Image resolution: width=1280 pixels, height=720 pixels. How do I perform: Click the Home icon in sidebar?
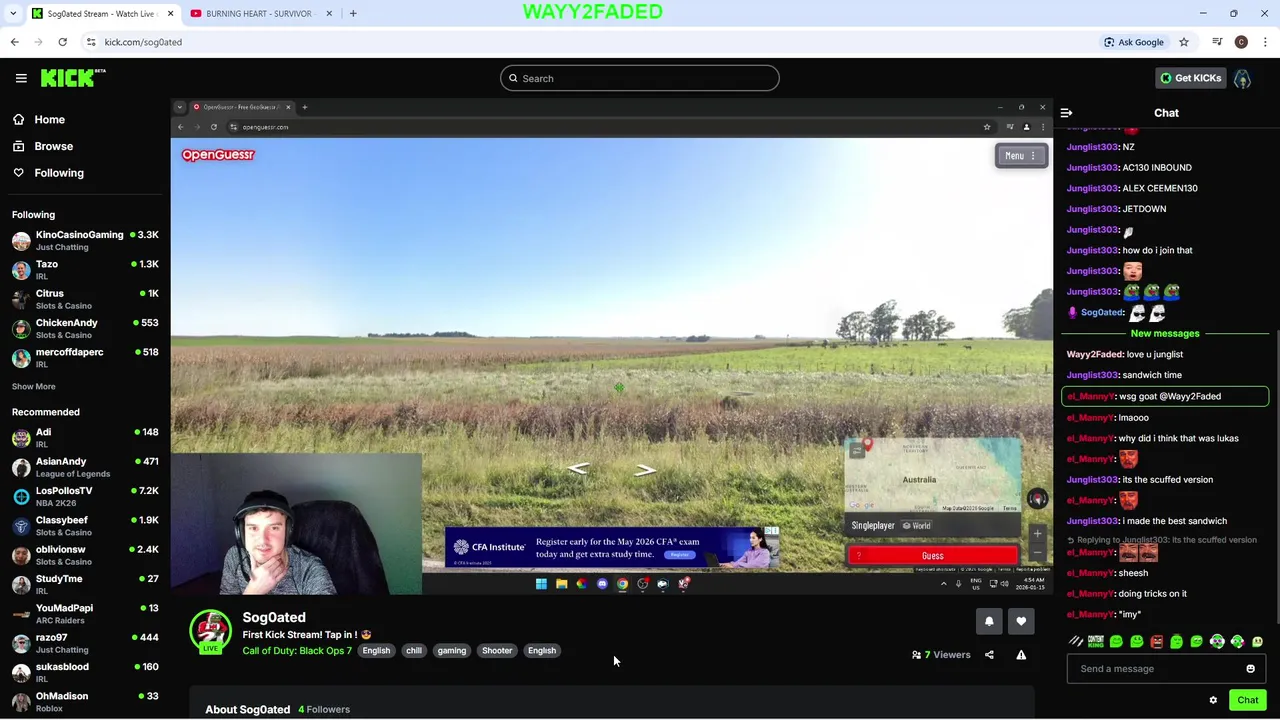pos(18,120)
